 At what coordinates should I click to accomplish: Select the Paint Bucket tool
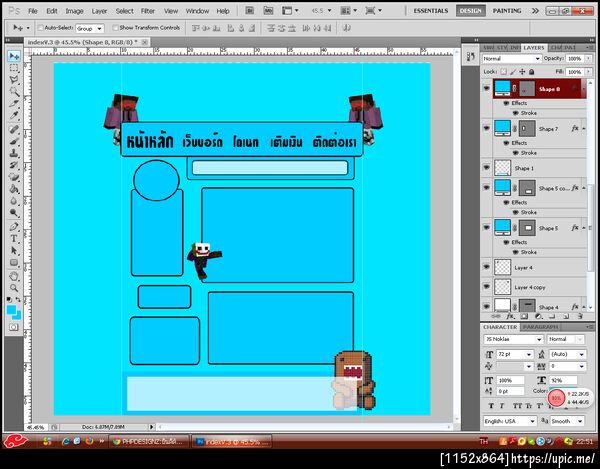(x=14, y=189)
